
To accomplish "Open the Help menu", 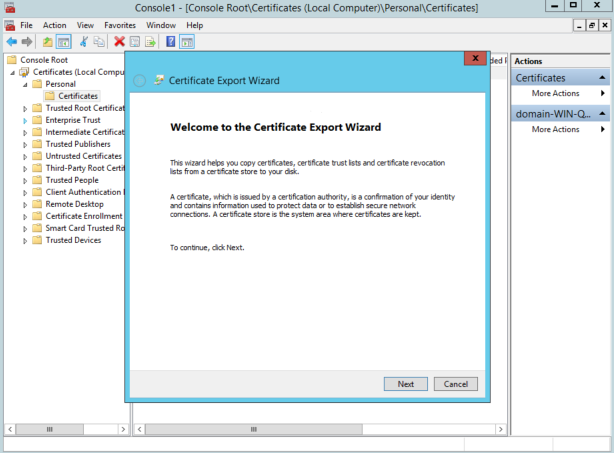I will pos(194,25).
